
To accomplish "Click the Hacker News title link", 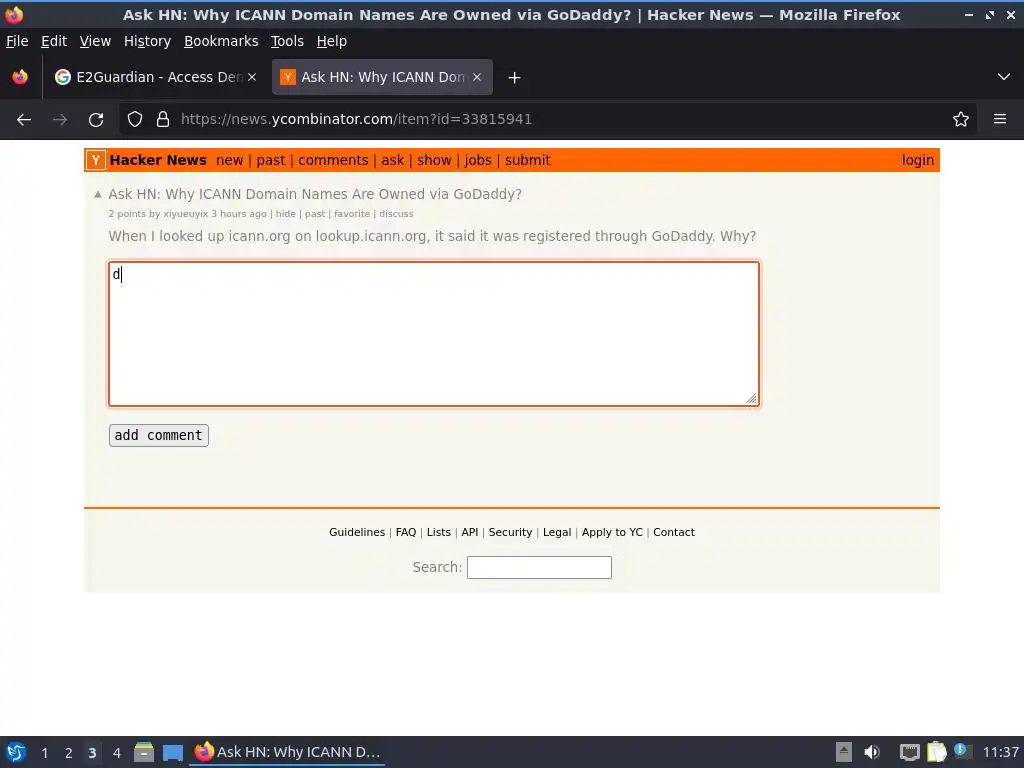I will coord(158,160).
